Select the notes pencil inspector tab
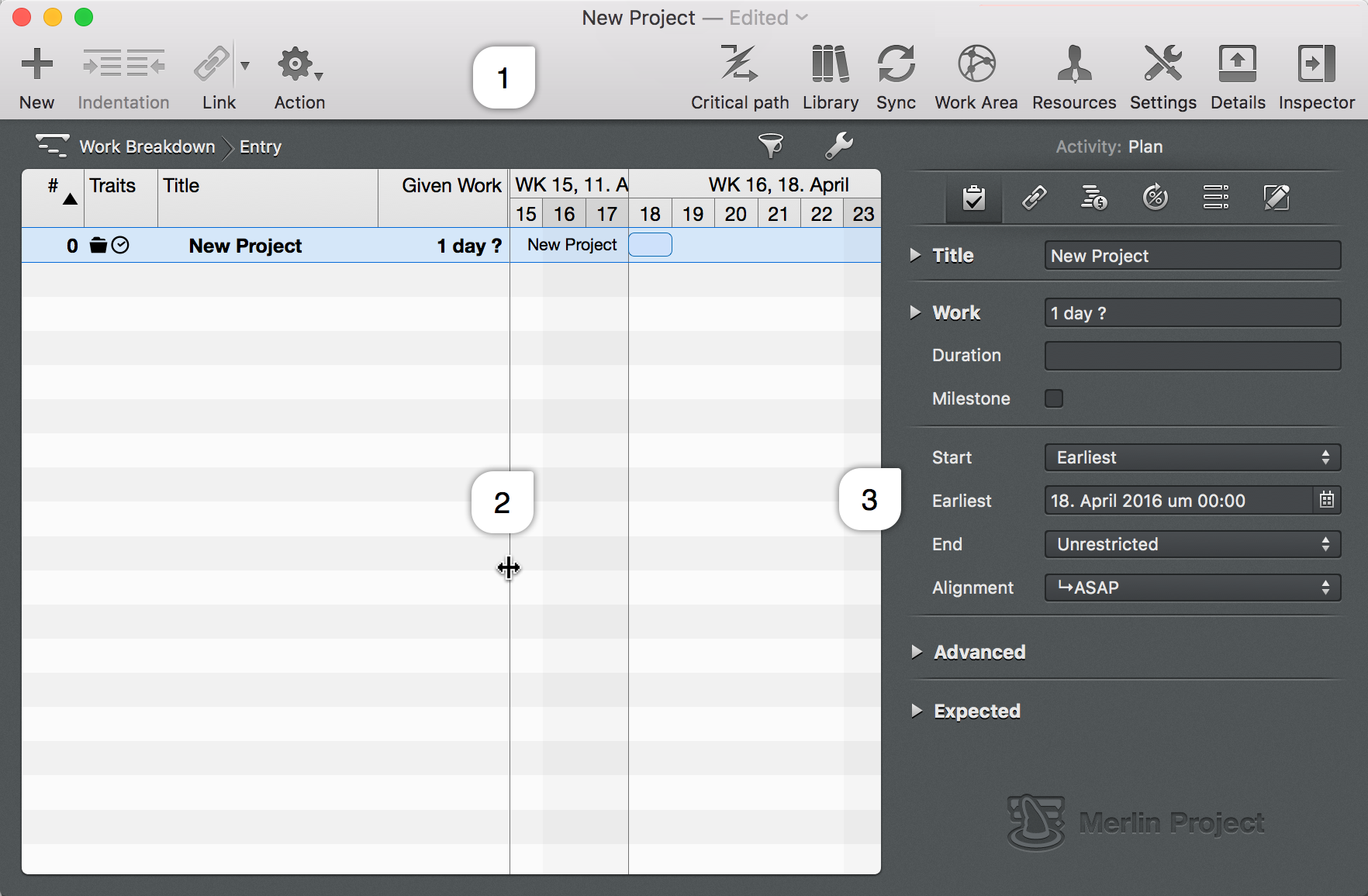Screen dimensions: 1368x896 click(1276, 198)
